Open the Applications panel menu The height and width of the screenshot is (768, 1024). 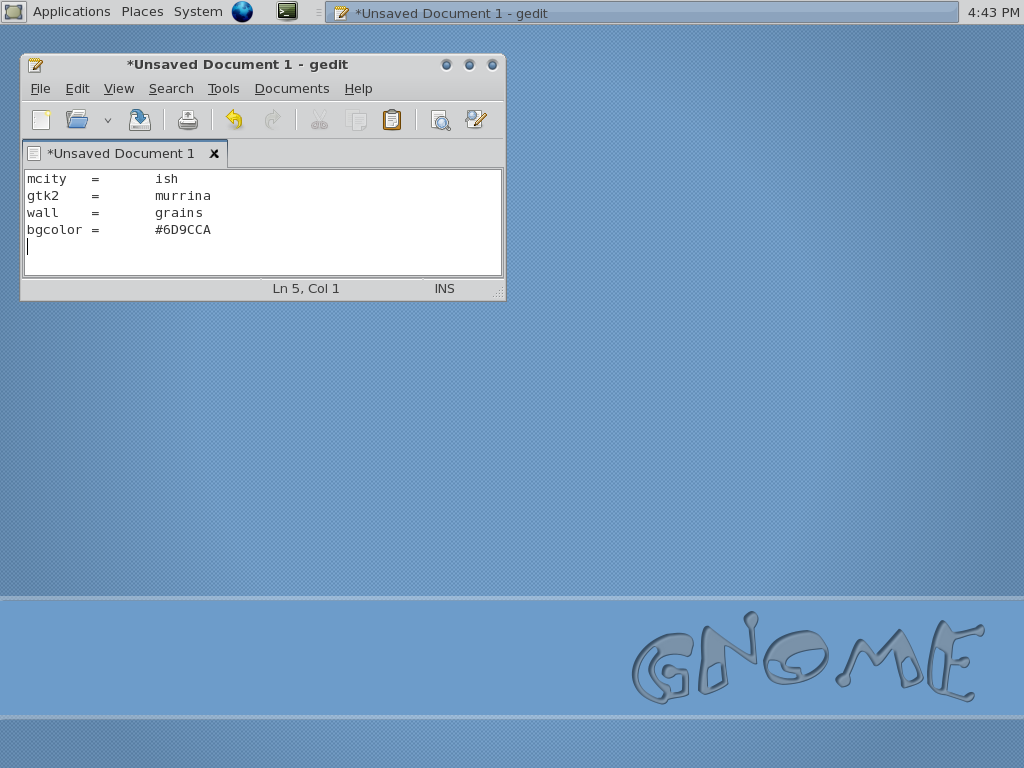pos(71,12)
